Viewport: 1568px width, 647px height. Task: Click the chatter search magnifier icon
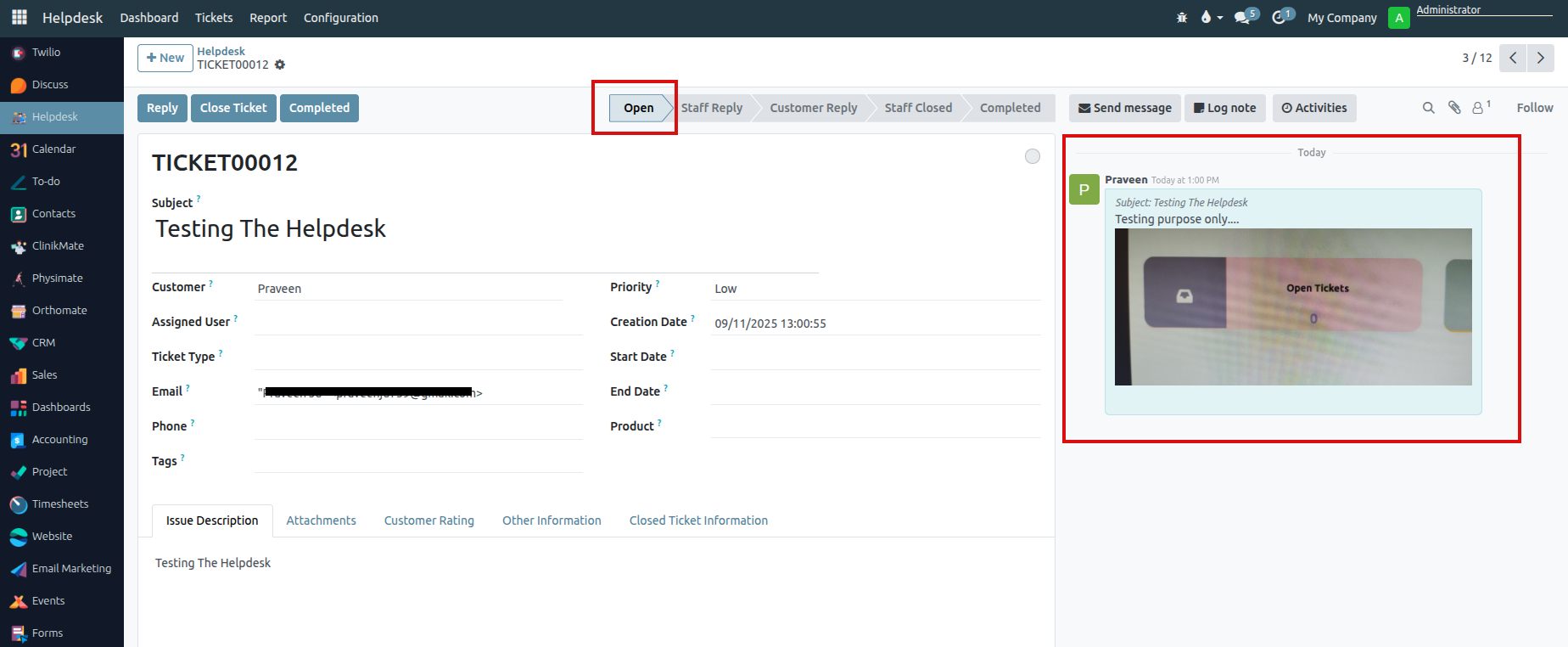[1428, 108]
